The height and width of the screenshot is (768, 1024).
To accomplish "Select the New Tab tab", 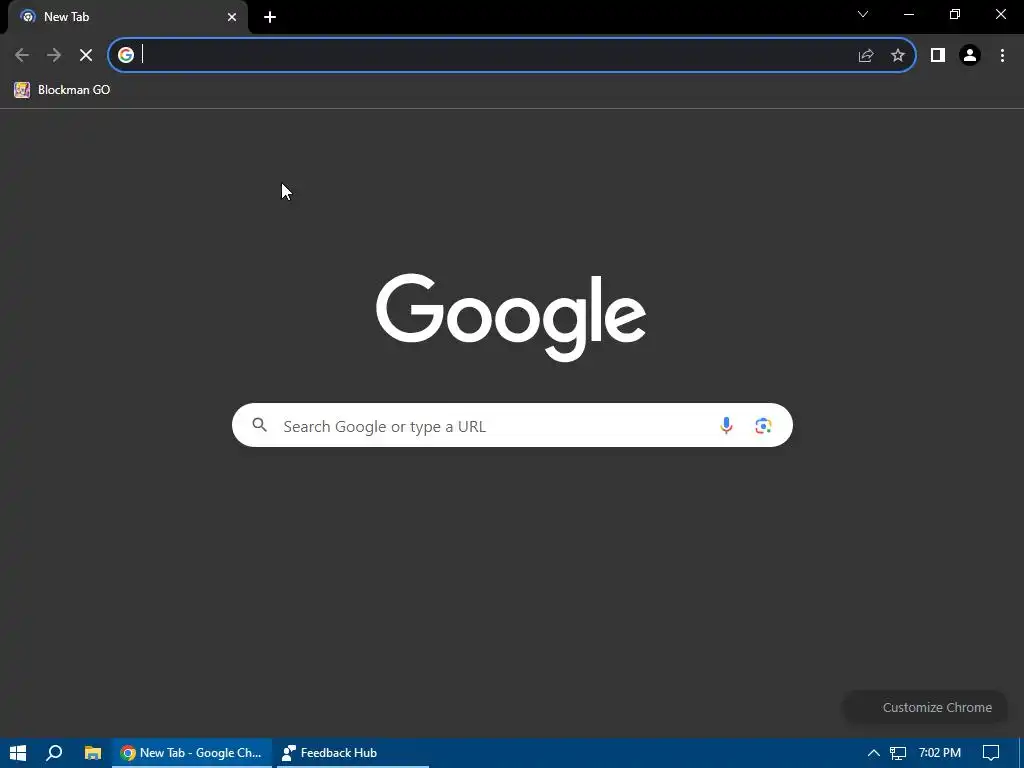I will [128, 17].
